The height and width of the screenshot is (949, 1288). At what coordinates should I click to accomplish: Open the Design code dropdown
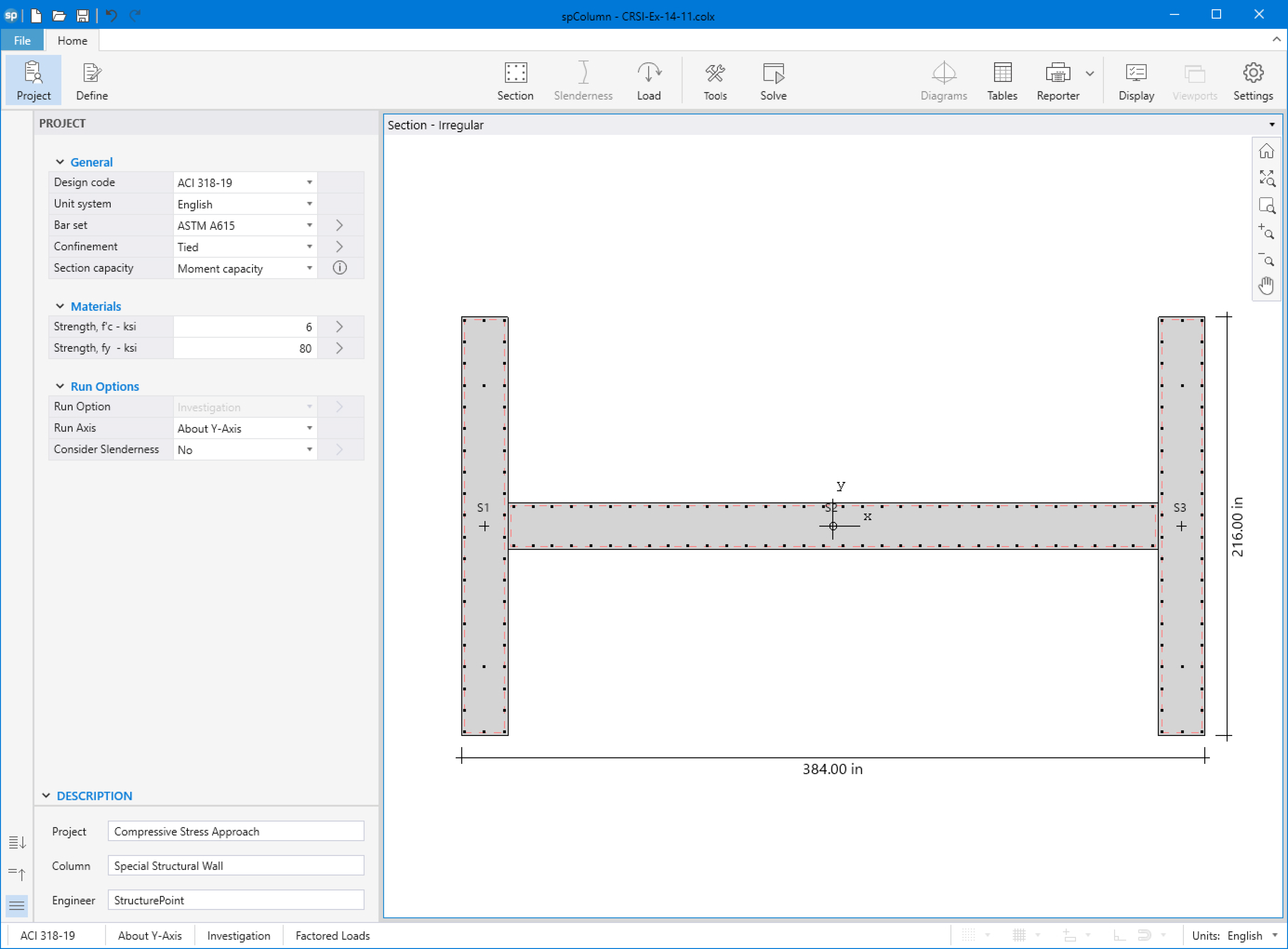point(245,183)
